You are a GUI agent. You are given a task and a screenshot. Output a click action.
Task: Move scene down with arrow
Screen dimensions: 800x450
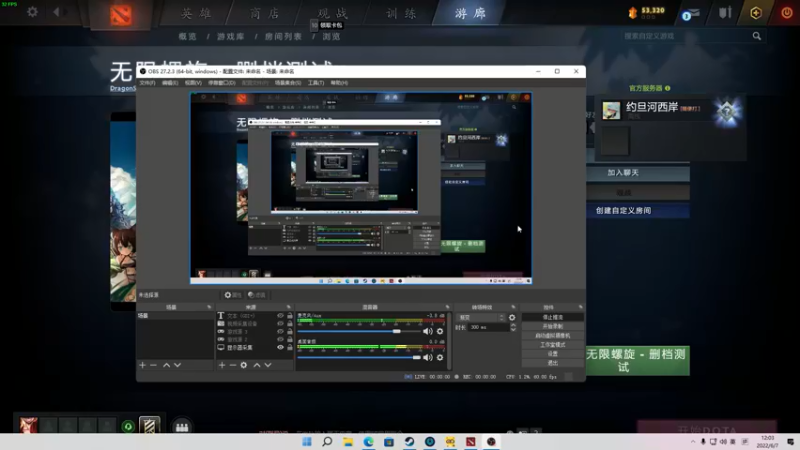point(177,365)
